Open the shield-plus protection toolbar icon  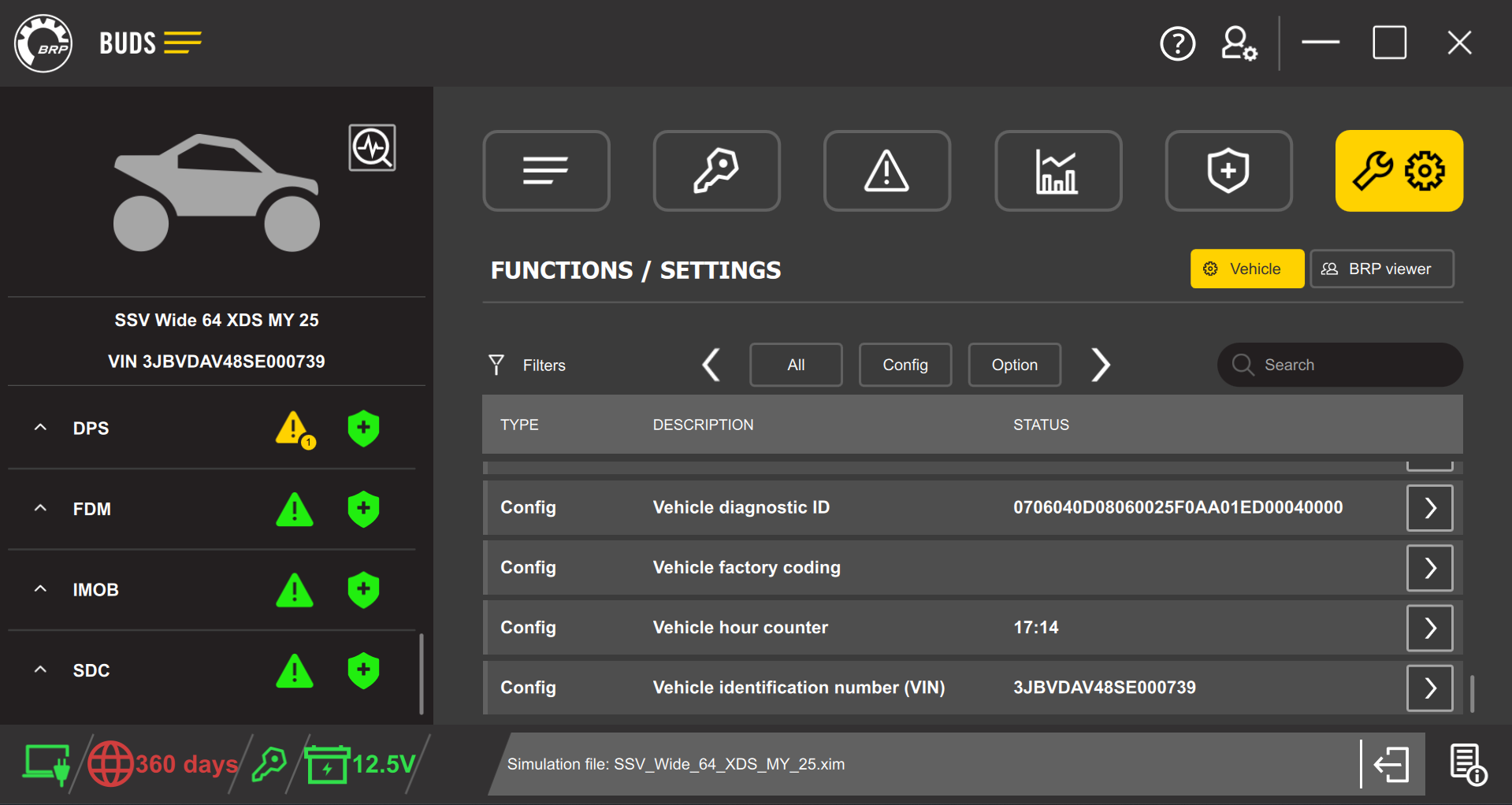1228,170
